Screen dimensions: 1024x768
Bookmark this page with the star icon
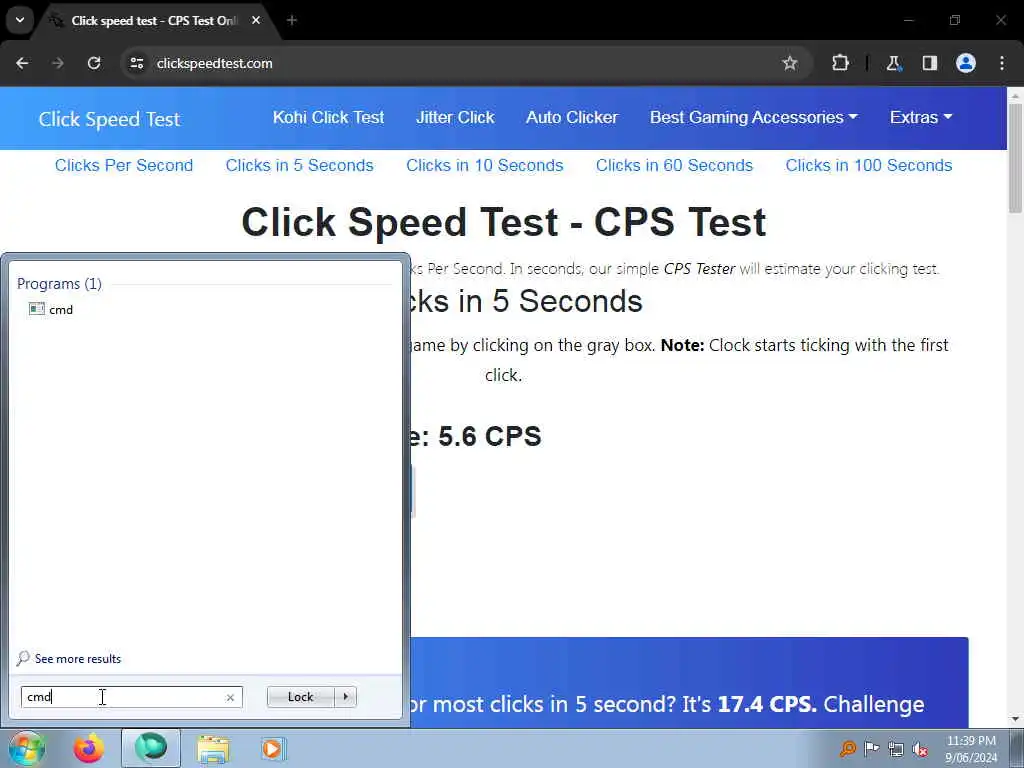point(790,63)
